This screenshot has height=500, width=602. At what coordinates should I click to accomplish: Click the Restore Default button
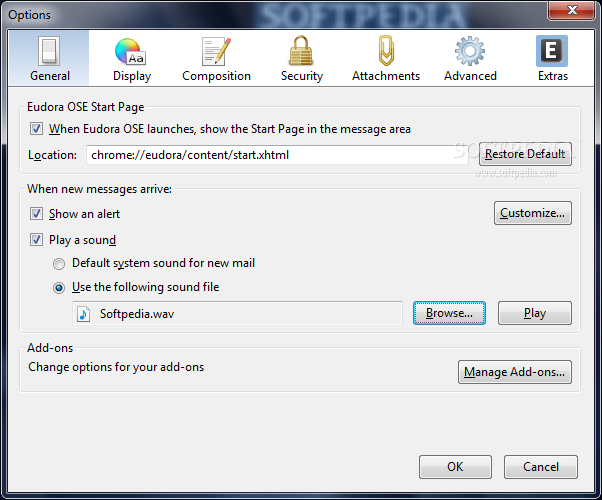525,154
